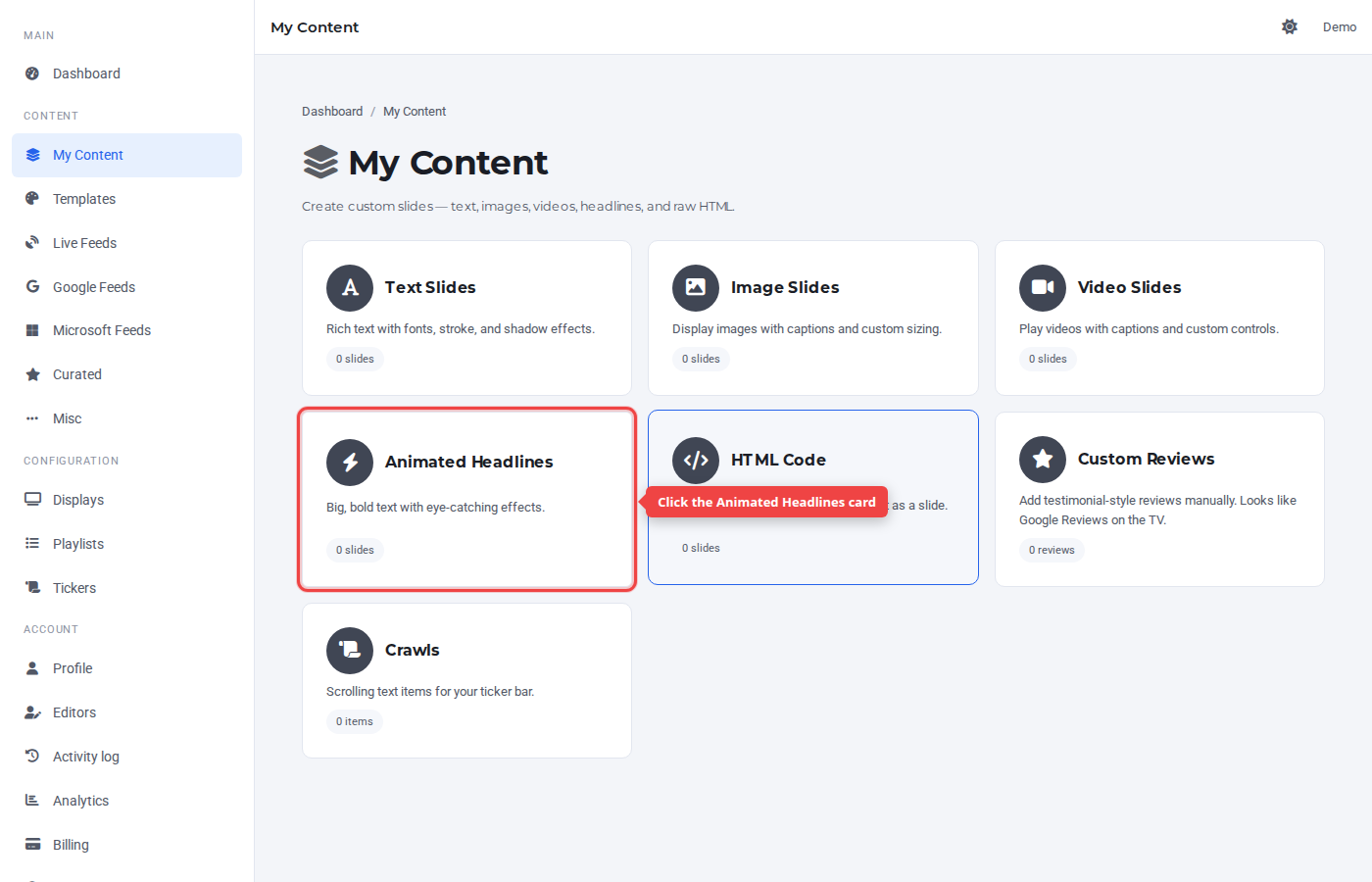Click the Crawls 0 items badge
1372x882 pixels.
click(355, 721)
